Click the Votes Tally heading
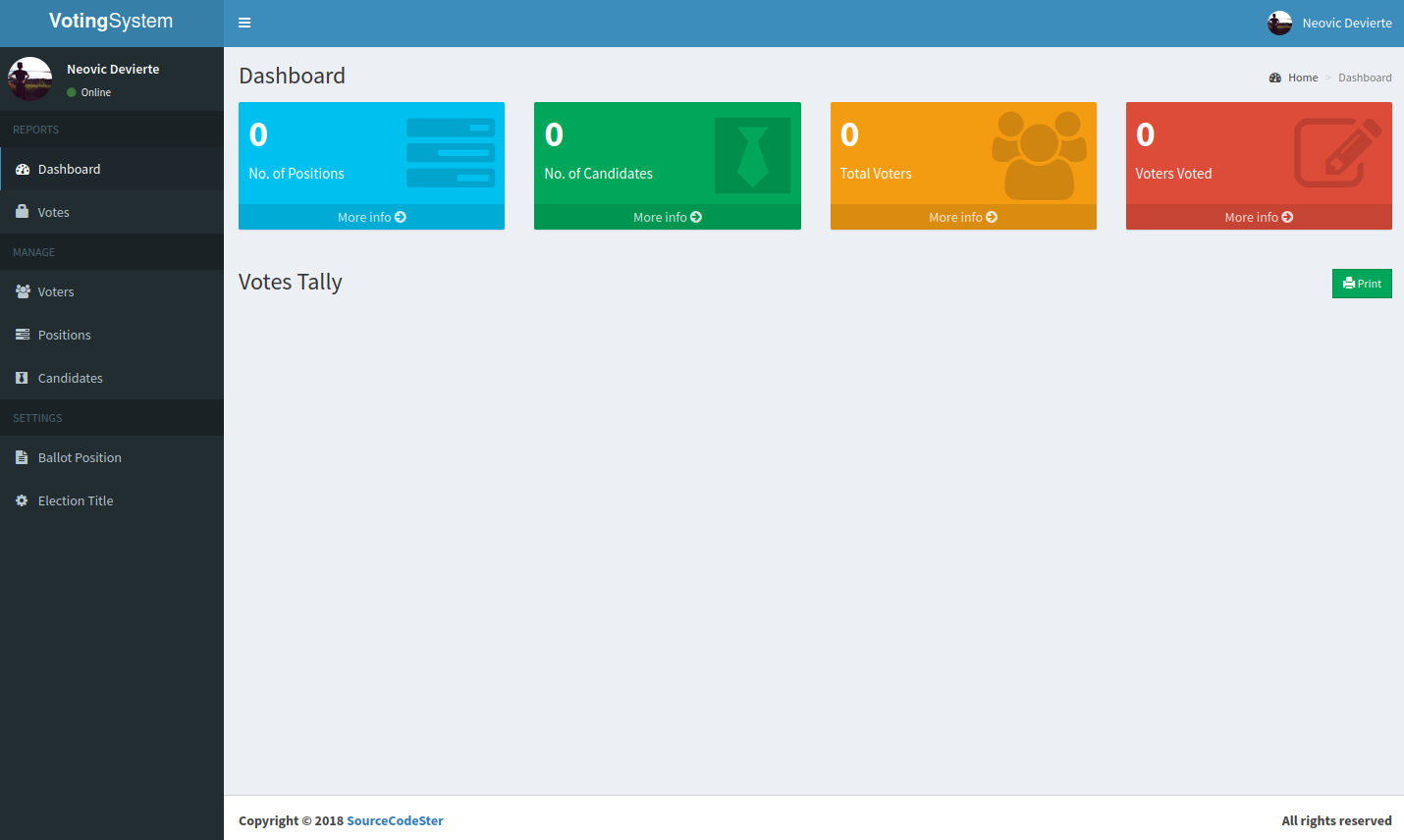The width and height of the screenshot is (1404, 840). 291,282
